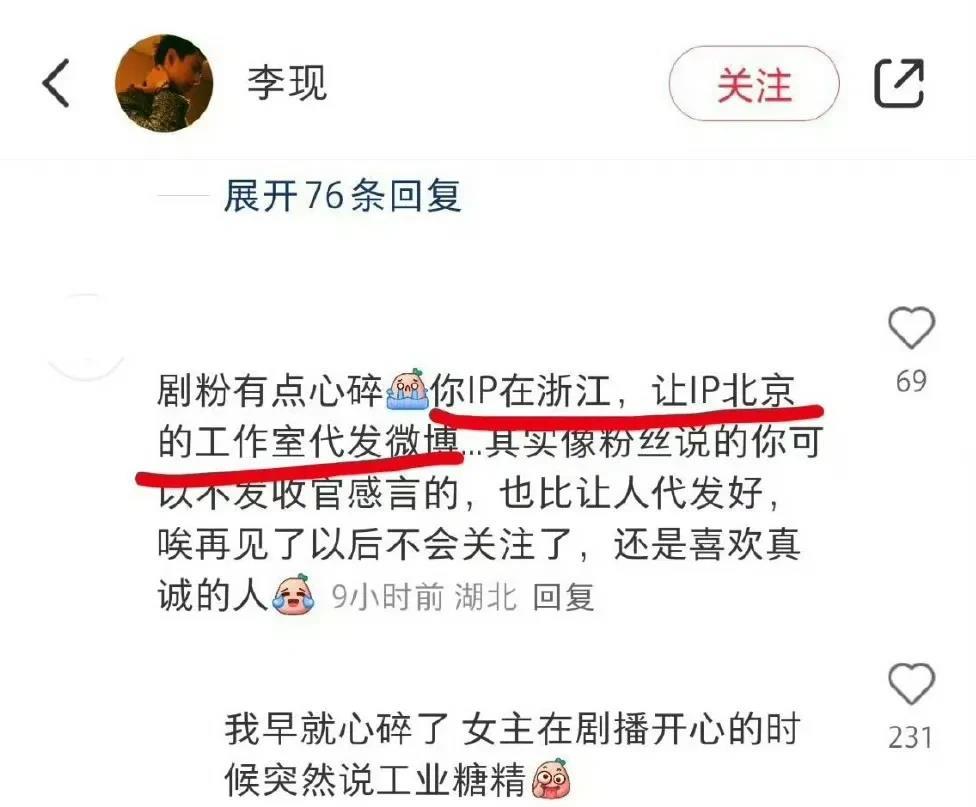Screen dimensions: 976x807
Task: Go back using the left arrow icon
Action: (x=56, y=83)
